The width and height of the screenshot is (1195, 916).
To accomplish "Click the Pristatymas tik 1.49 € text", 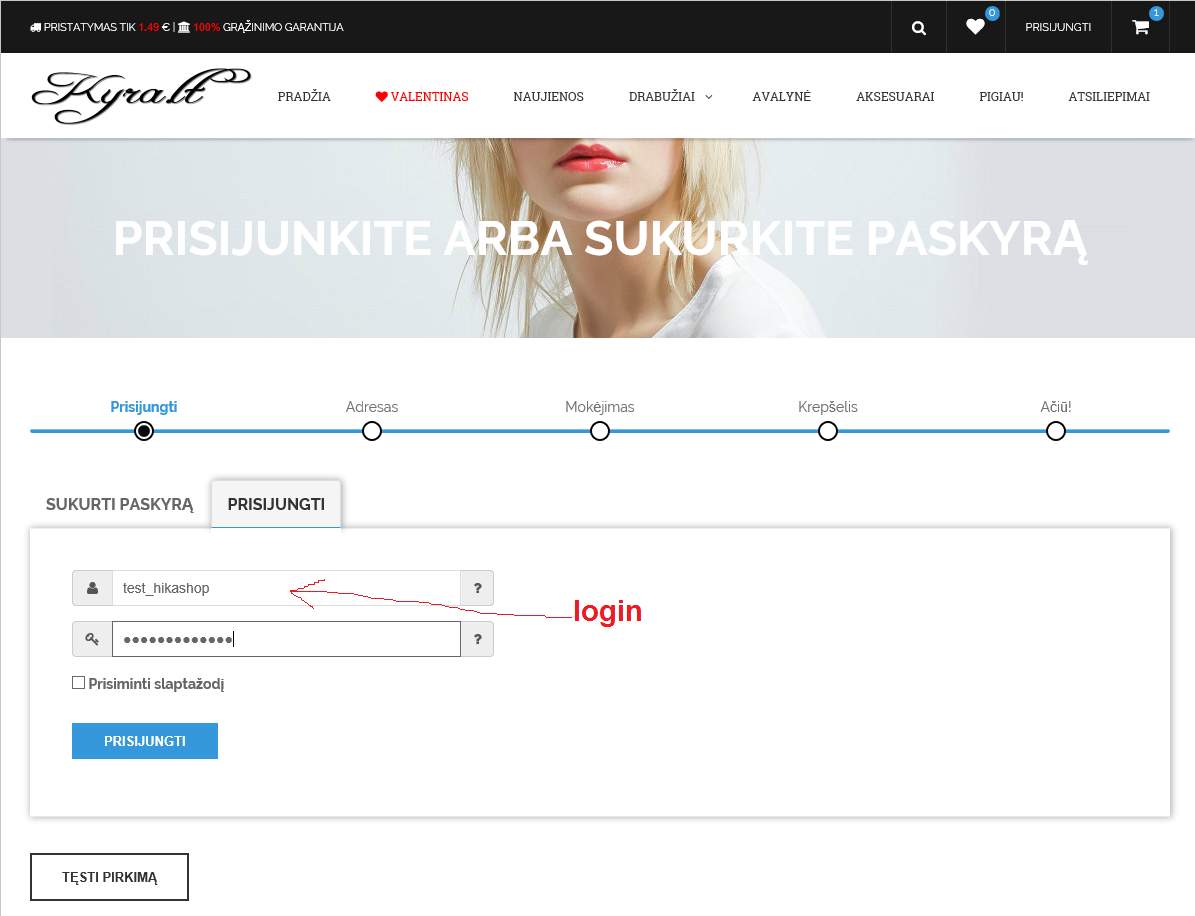I will [x=107, y=27].
